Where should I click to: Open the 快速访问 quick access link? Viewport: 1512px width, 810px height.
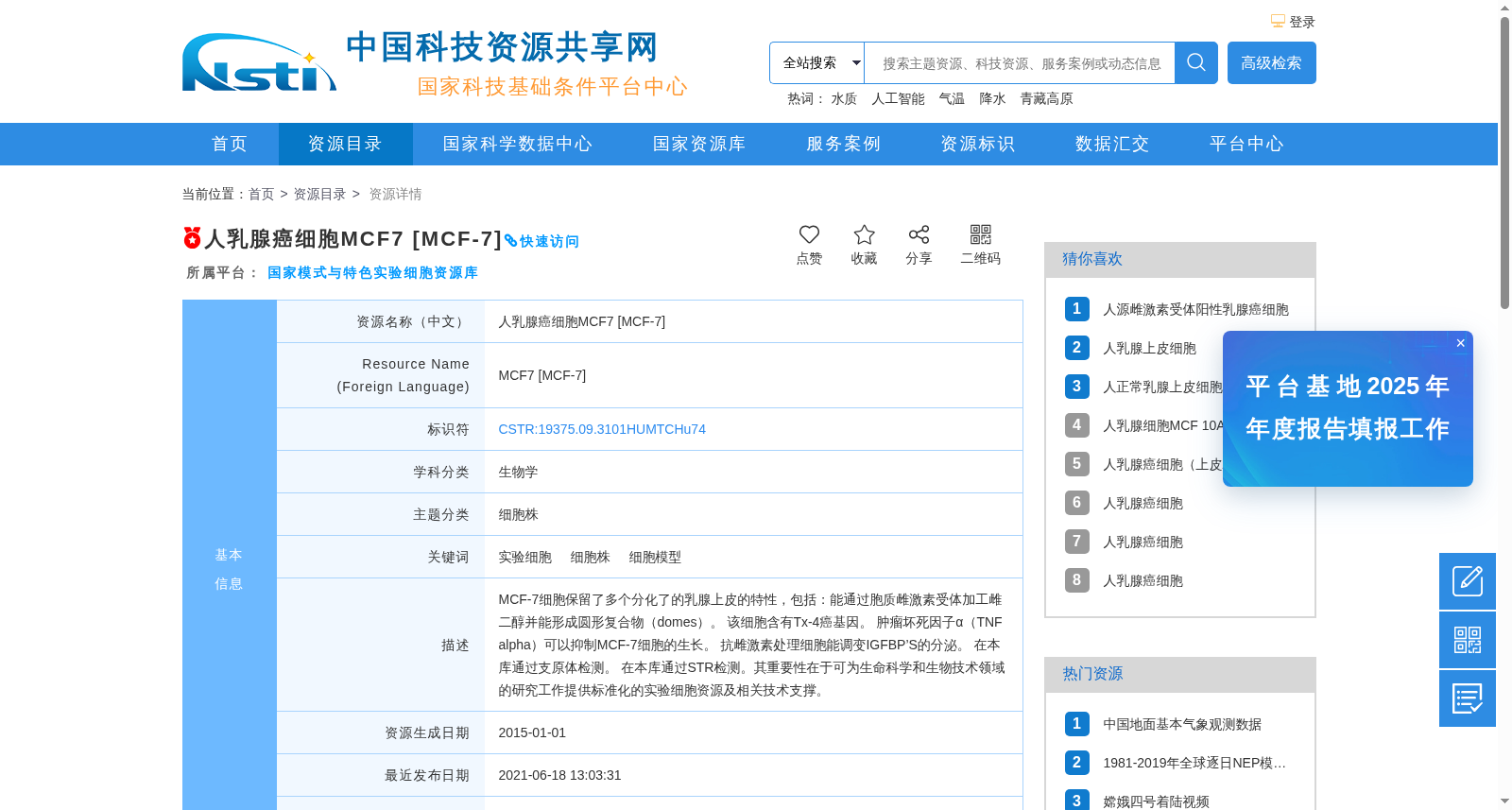point(541,241)
